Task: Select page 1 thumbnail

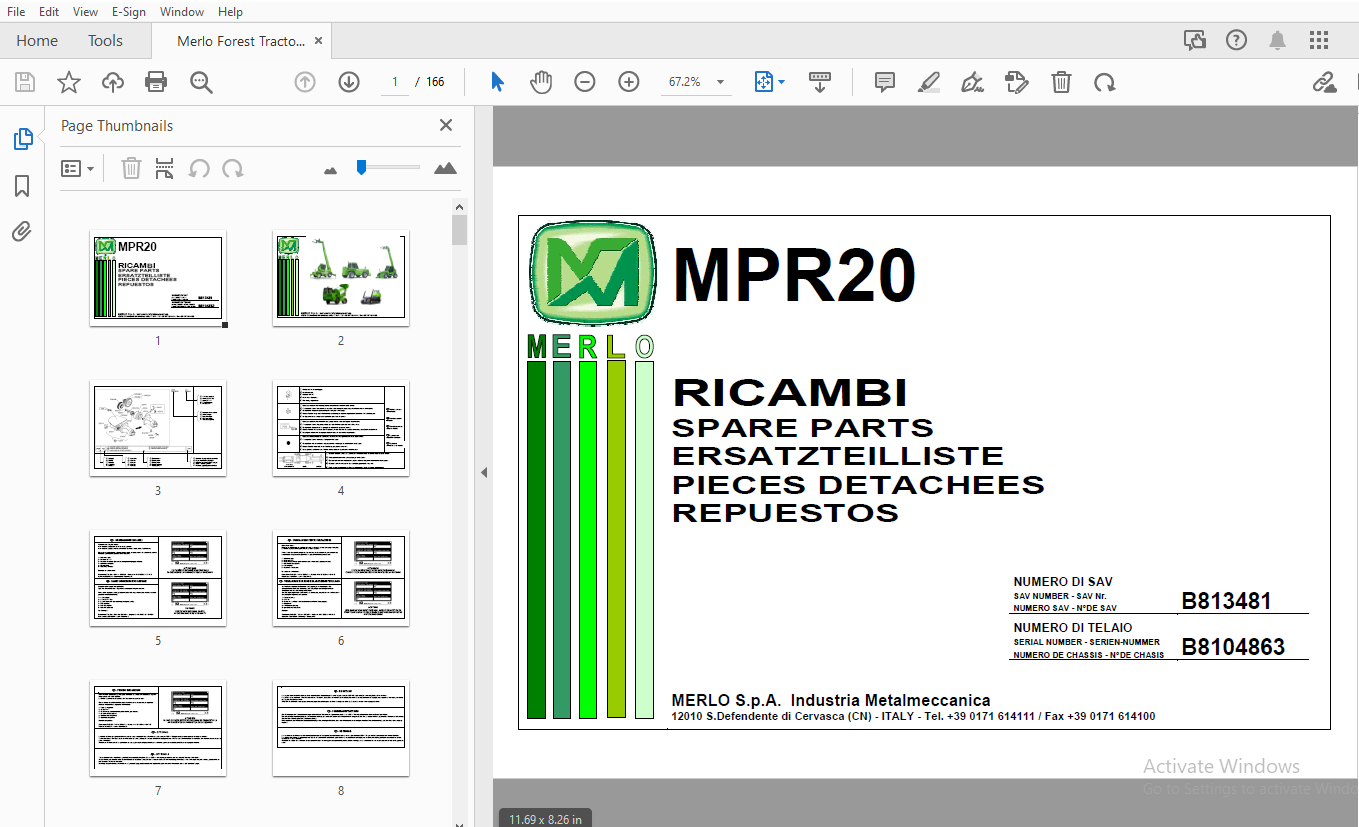Action: [158, 277]
